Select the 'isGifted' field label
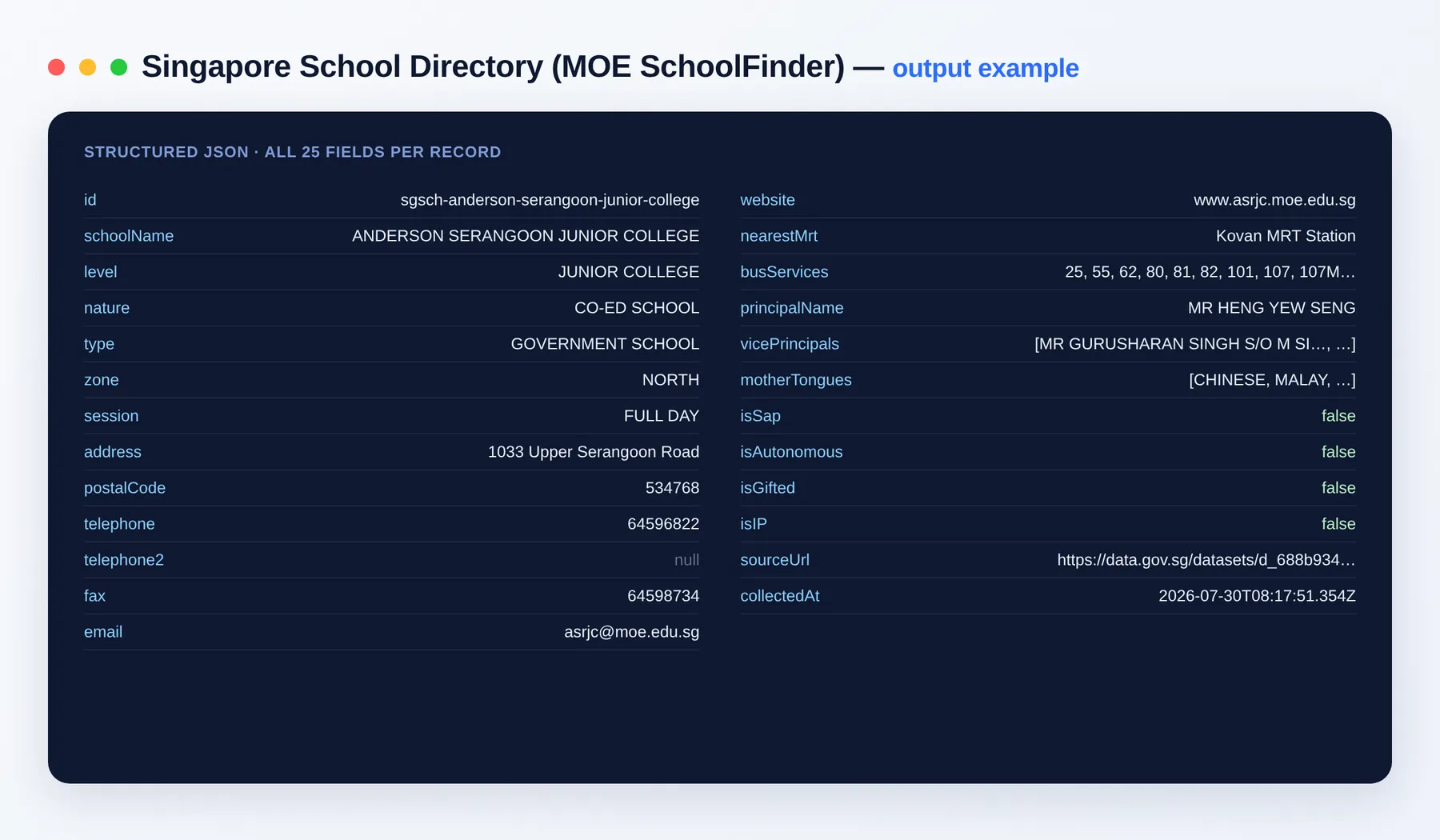The width and height of the screenshot is (1440, 840). [767, 488]
